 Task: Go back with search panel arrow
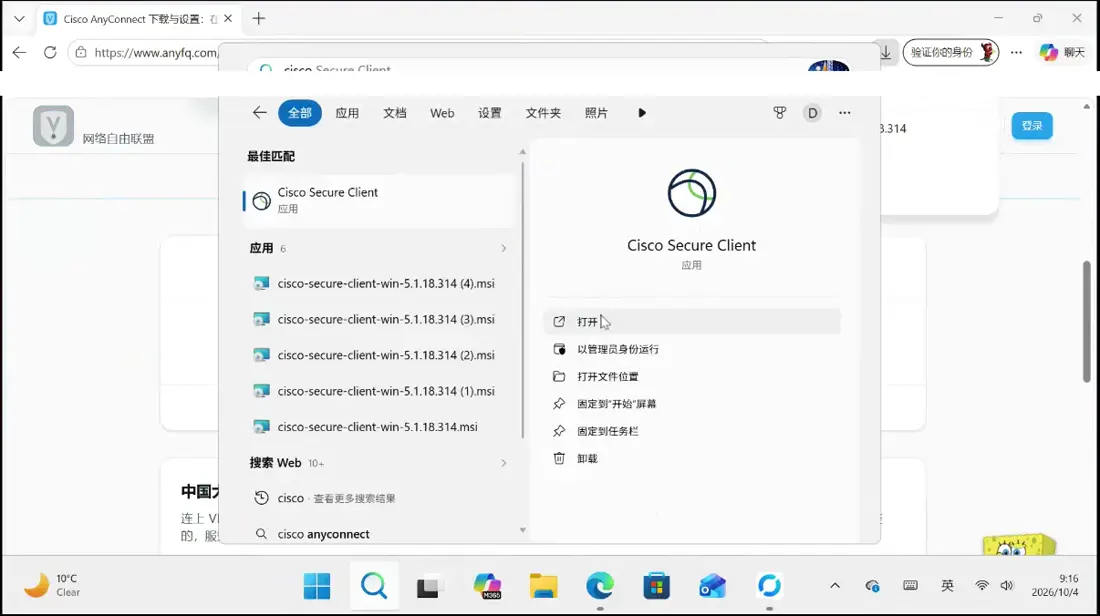pyautogui.click(x=260, y=112)
